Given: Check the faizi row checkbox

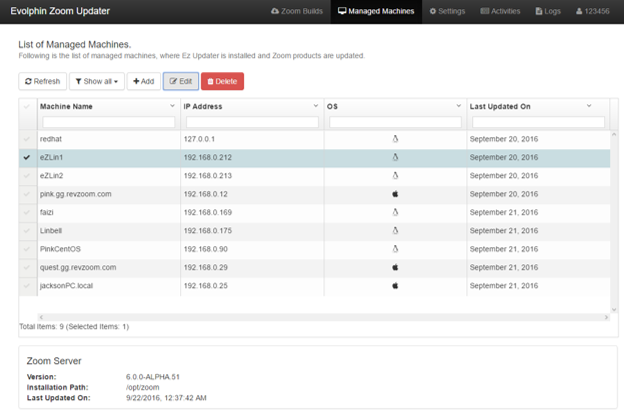Looking at the screenshot, I should [x=27, y=212].
